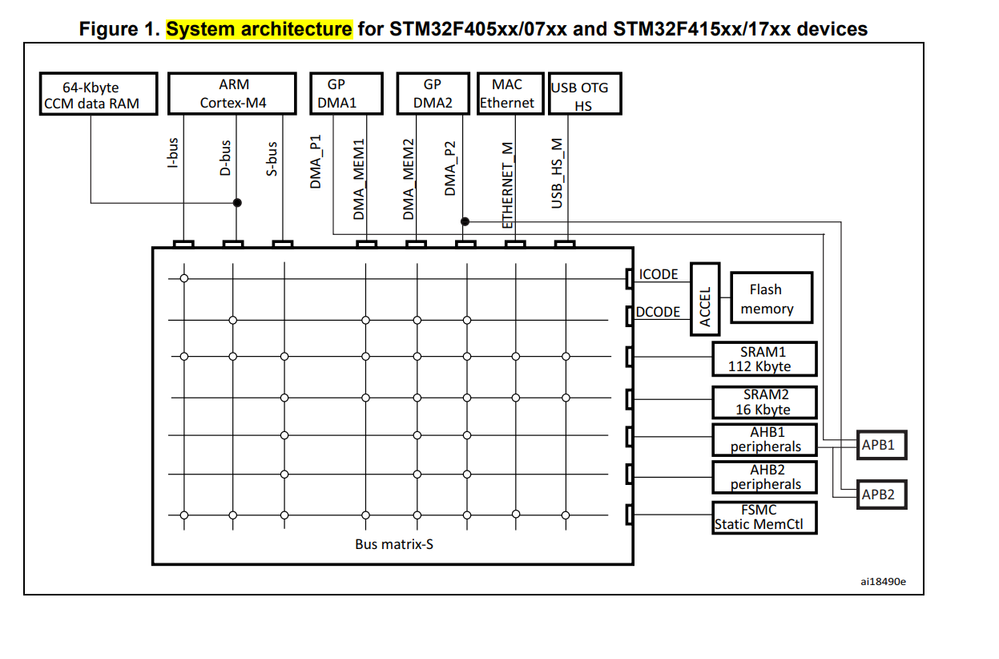
Task: Click the 'ETHERNET_M' label
Action: (x=507, y=185)
